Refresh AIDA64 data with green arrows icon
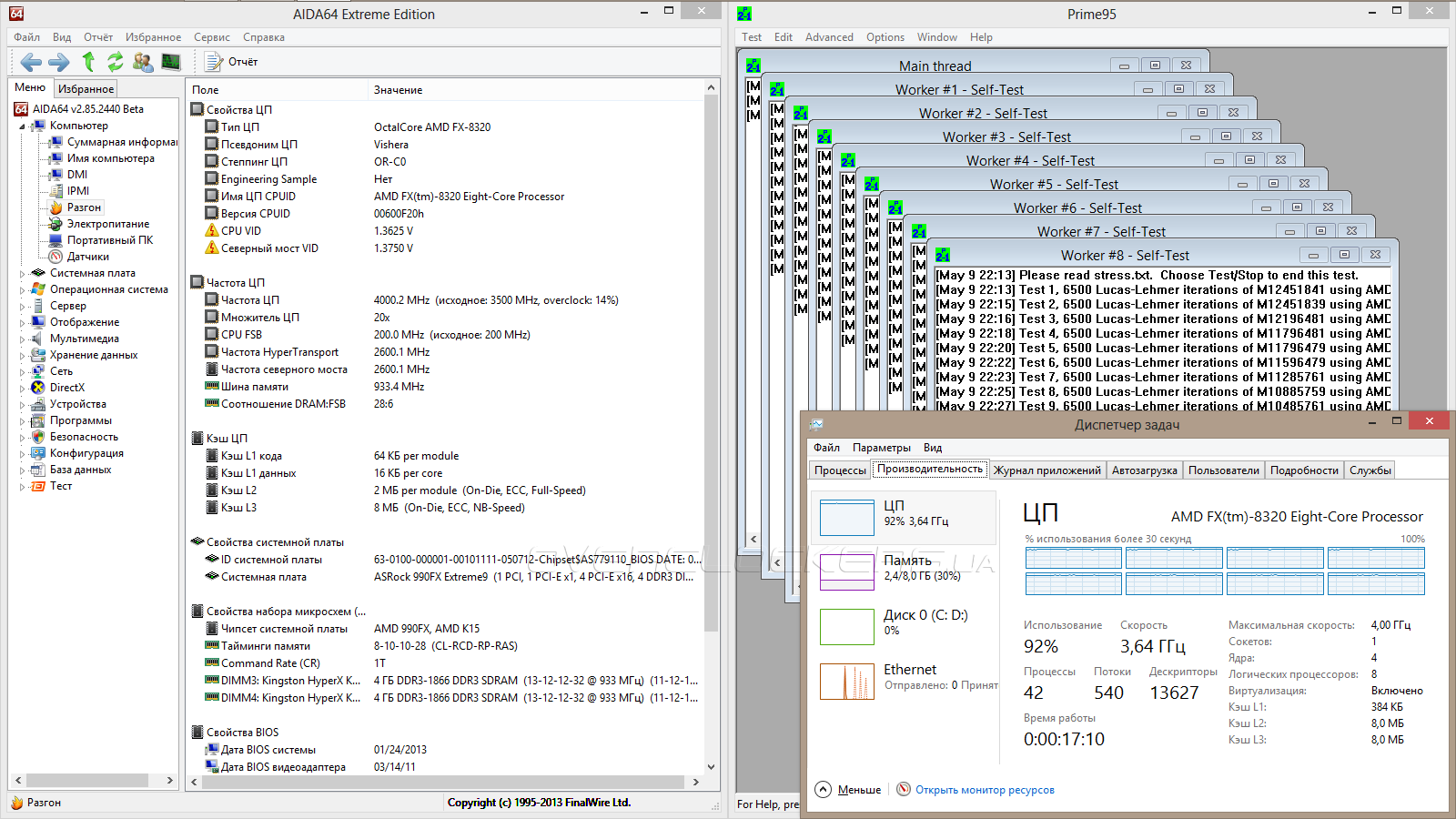This screenshot has width=1456, height=819. coord(116,62)
